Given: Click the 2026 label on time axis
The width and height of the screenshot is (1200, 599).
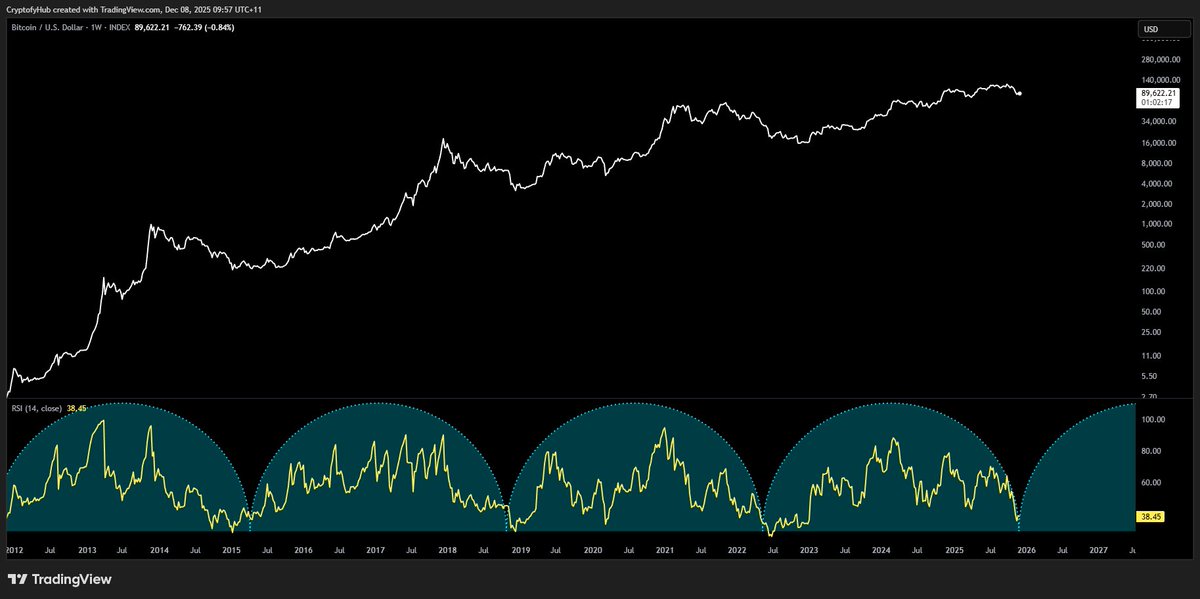Looking at the screenshot, I should click(1026, 550).
